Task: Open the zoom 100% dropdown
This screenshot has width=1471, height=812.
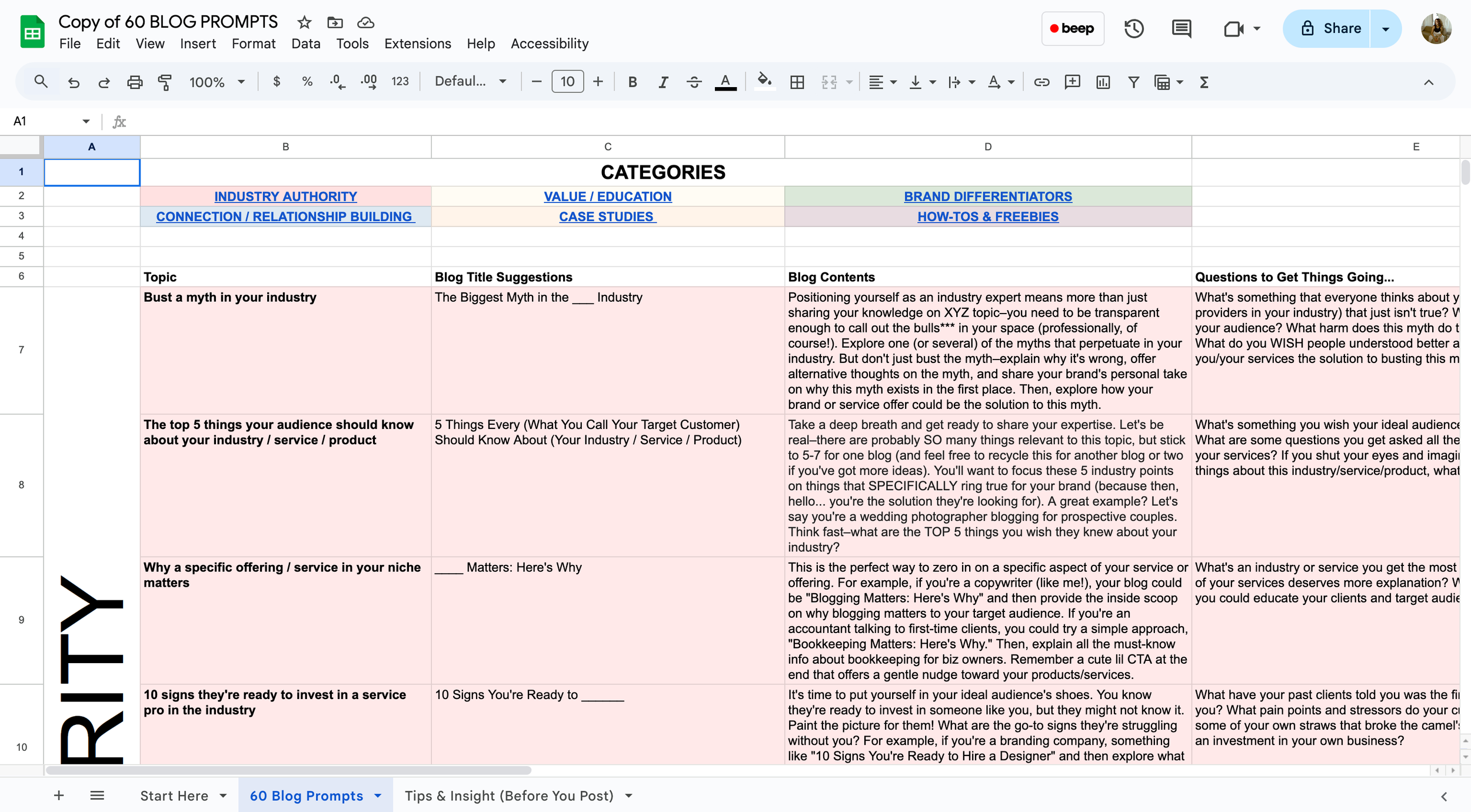Action: [x=217, y=82]
